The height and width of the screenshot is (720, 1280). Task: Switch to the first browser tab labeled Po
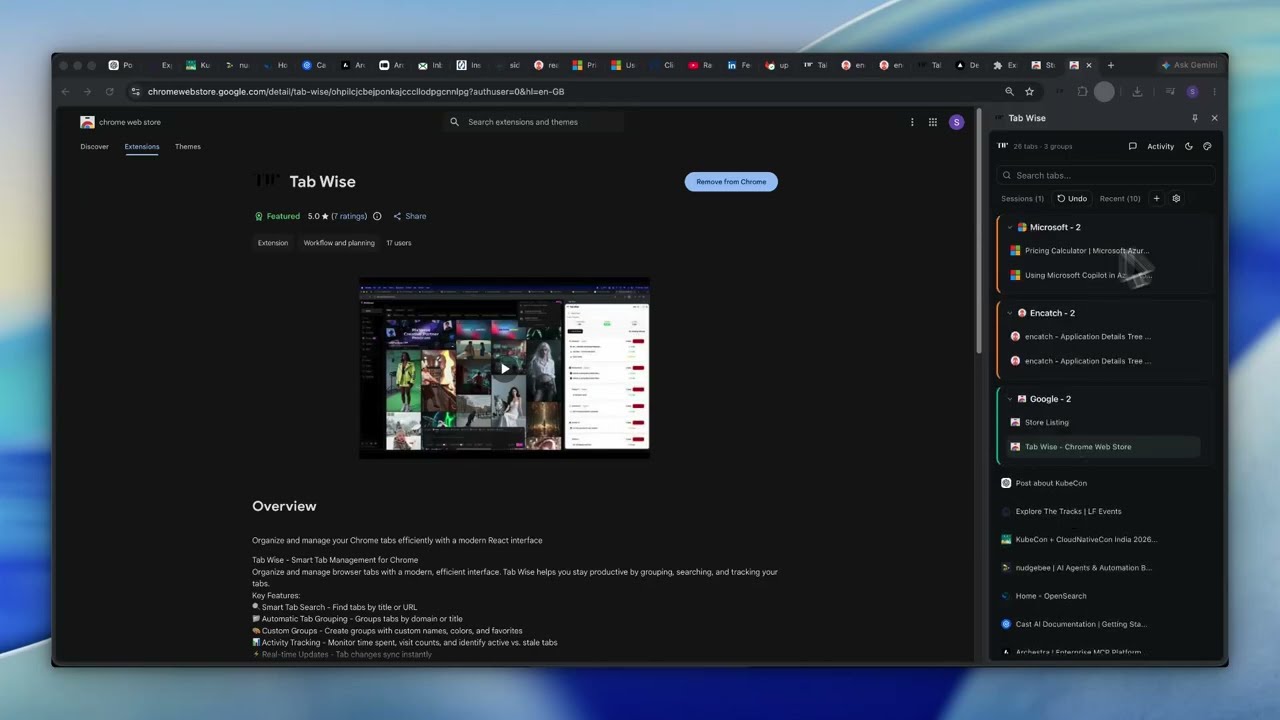[121, 65]
